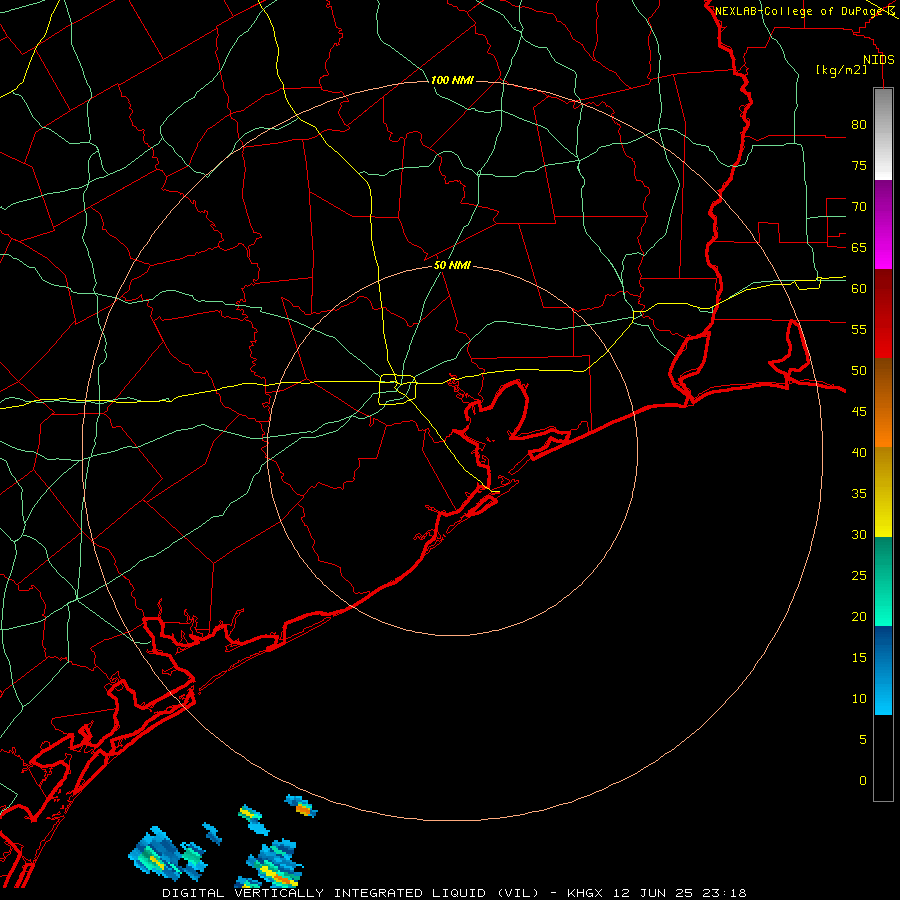Select the 15 value on the color scale
This screenshot has height=900, width=900.
[x=859, y=658]
